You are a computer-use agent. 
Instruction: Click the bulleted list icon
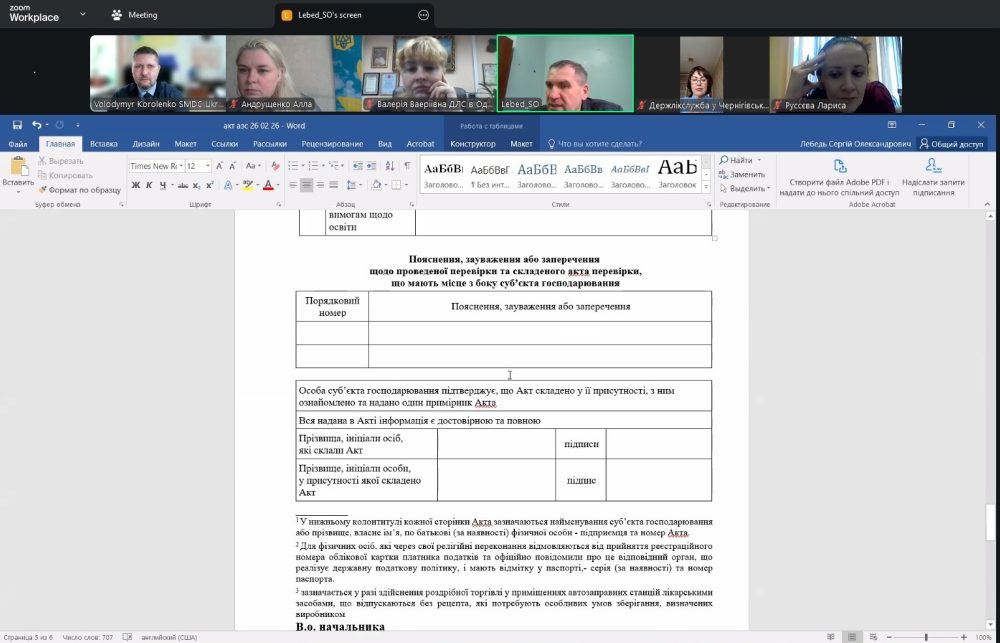[293, 166]
